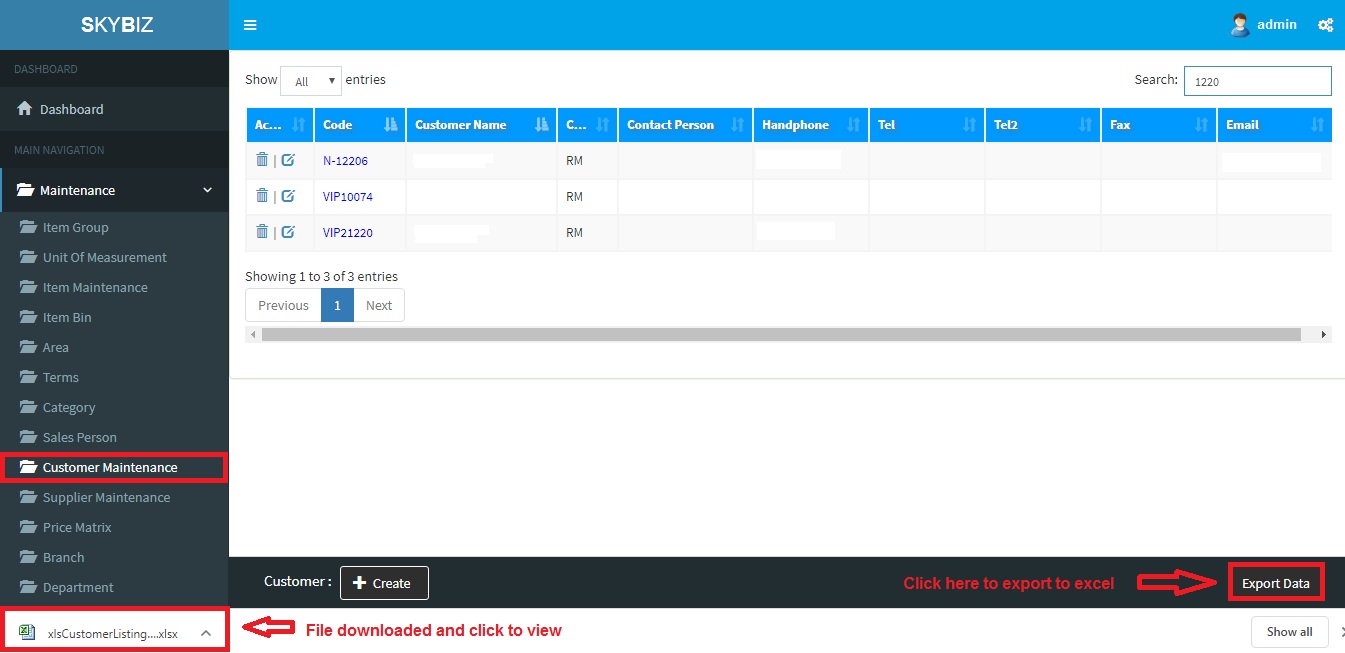Focus the Search input field
Image resolution: width=1345 pixels, height=653 pixels.
pos(1257,81)
